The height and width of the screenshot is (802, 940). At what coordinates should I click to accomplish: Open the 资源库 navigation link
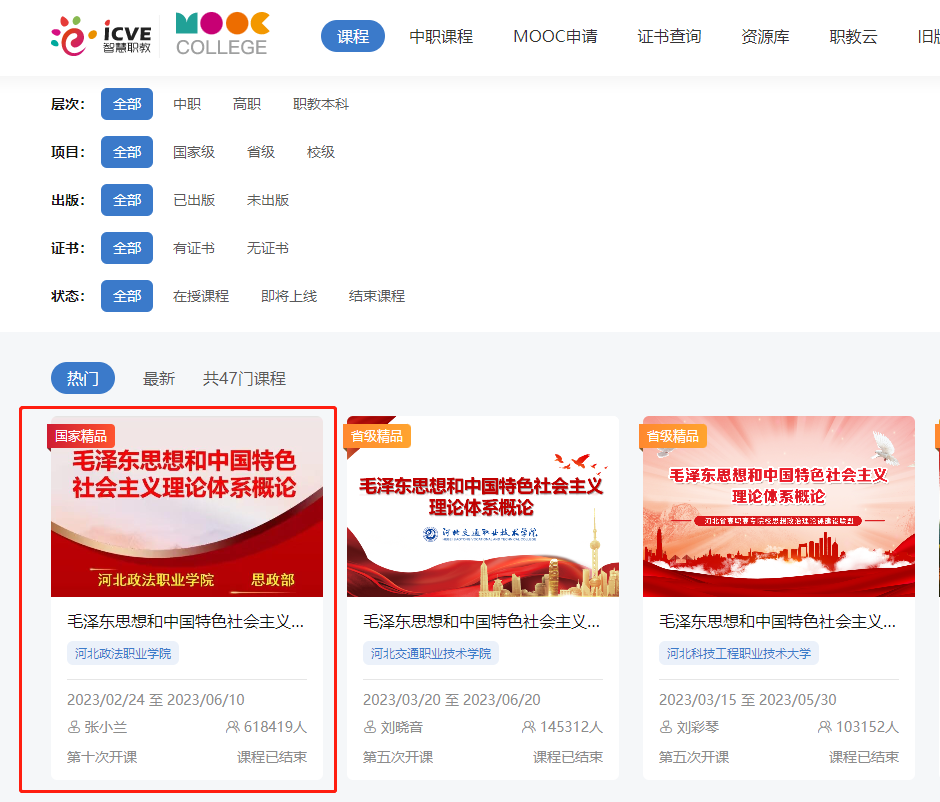765,36
